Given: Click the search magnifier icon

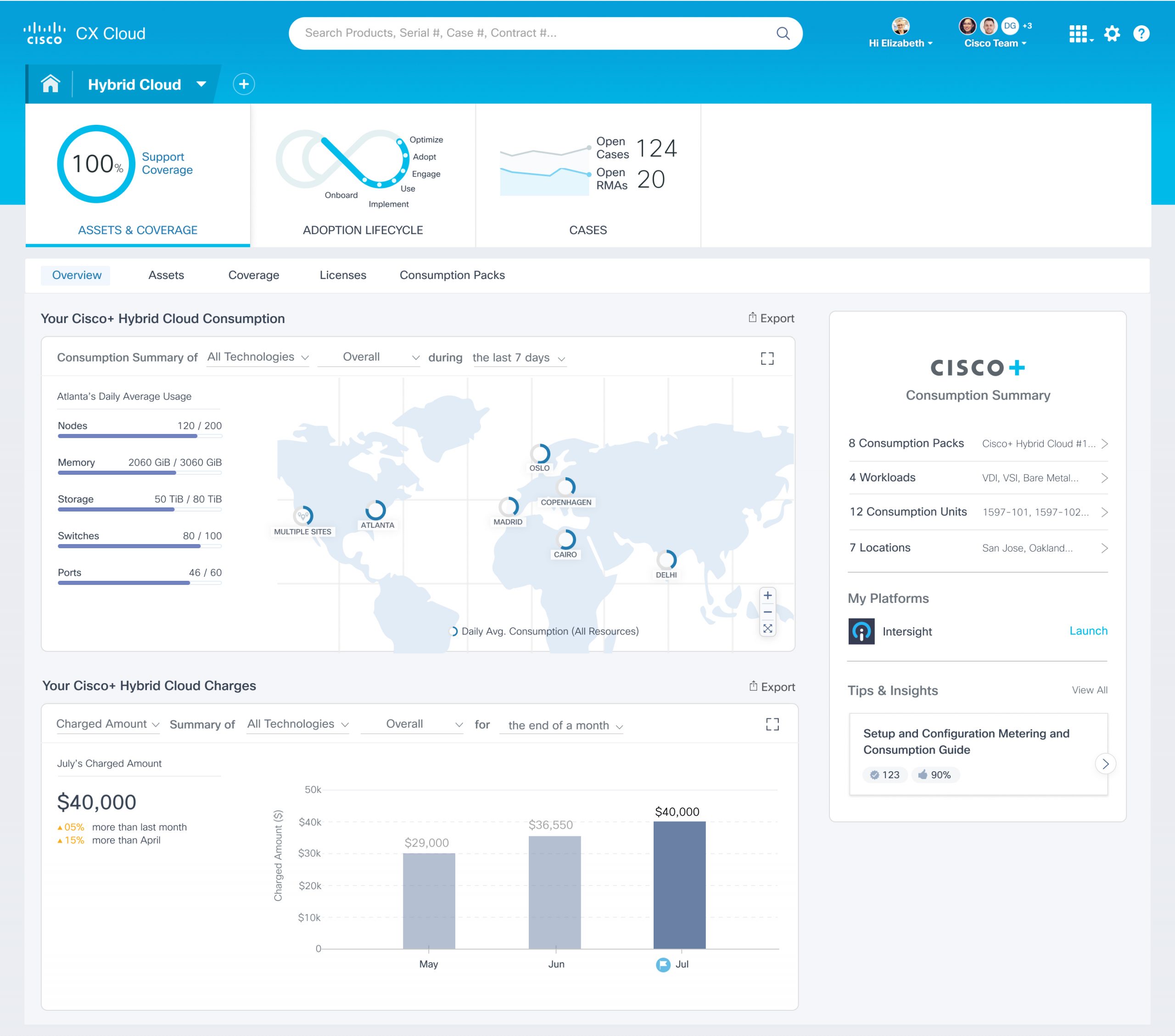Looking at the screenshot, I should click(x=783, y=33).
